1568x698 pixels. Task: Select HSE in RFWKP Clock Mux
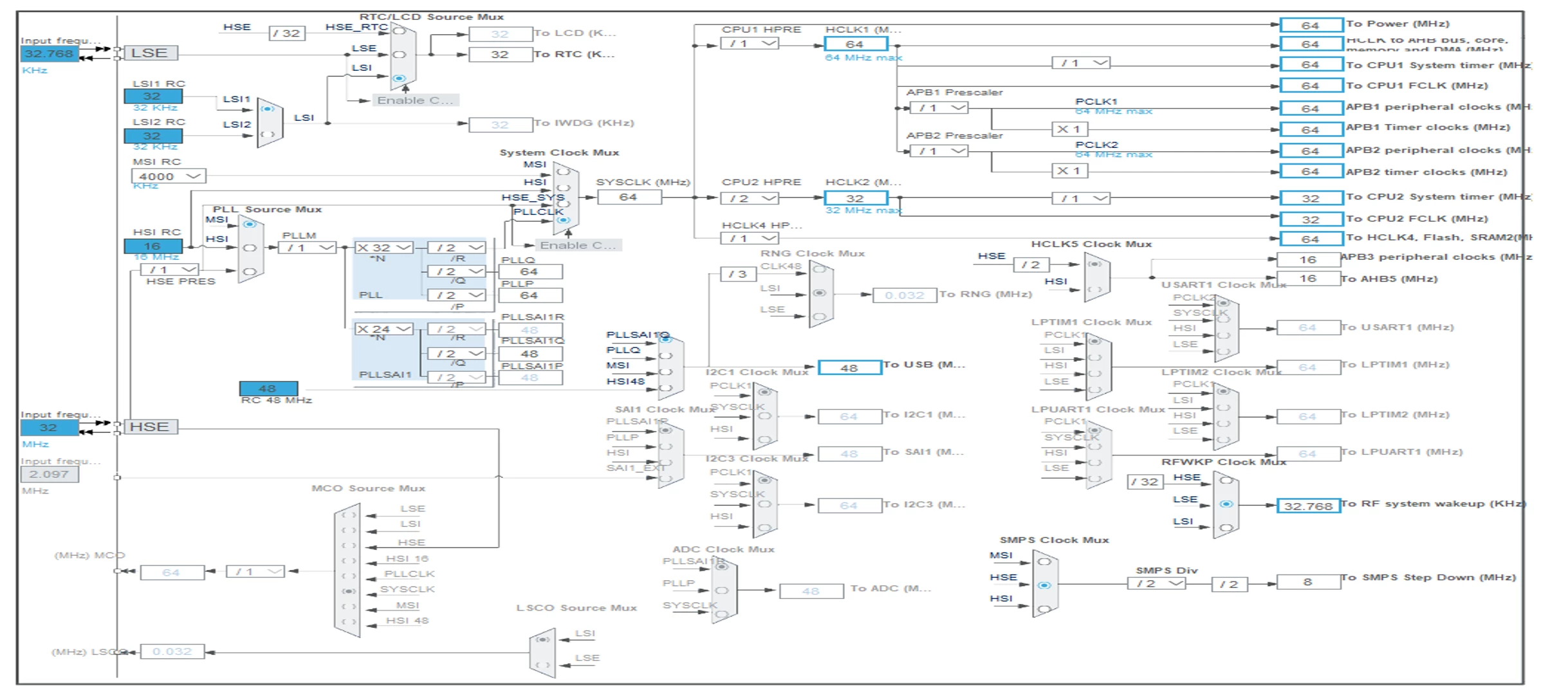(1226, 480)
